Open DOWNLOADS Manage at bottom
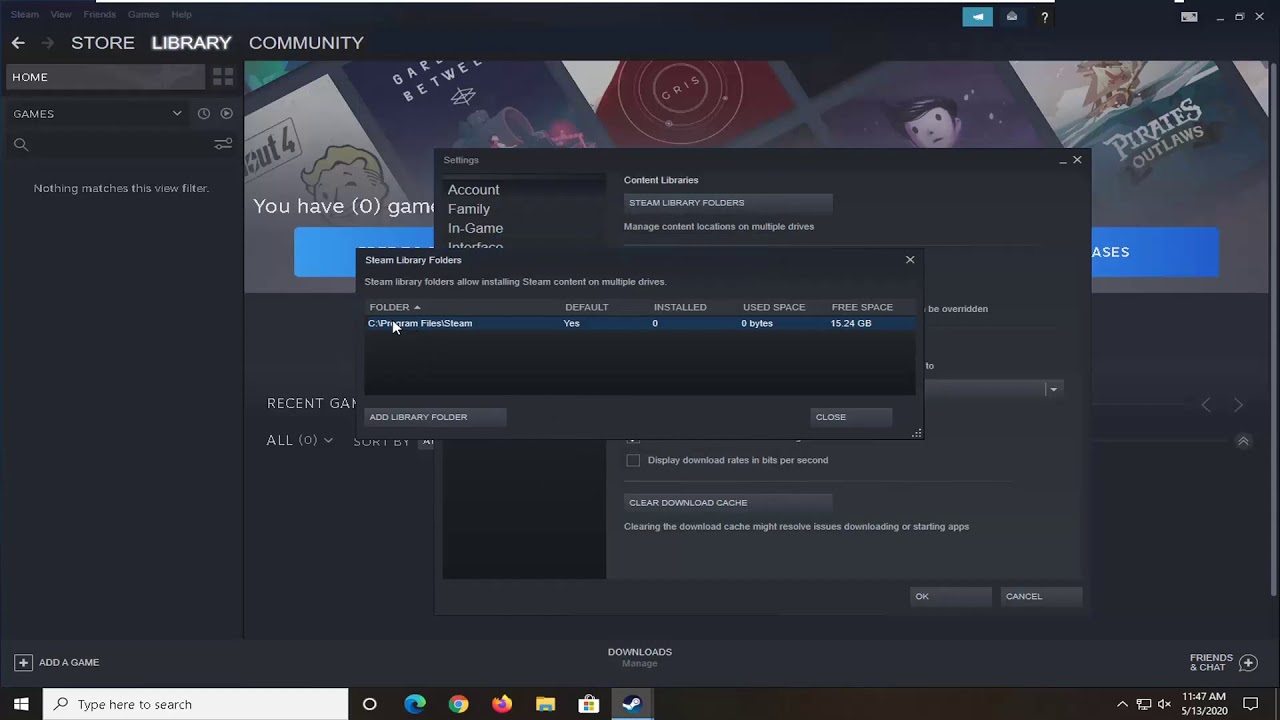Image resolution: width=1280 pixels, height=720 pixels. [x=640, y=657]
